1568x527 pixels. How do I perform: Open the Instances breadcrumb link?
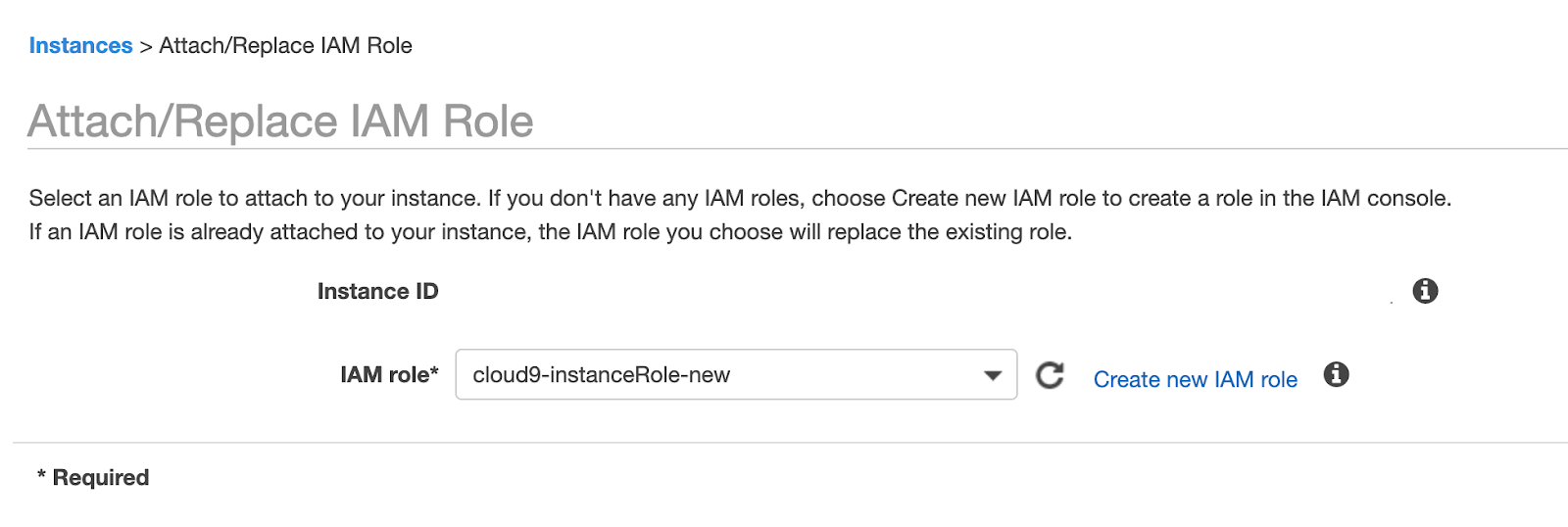[80, 46]
